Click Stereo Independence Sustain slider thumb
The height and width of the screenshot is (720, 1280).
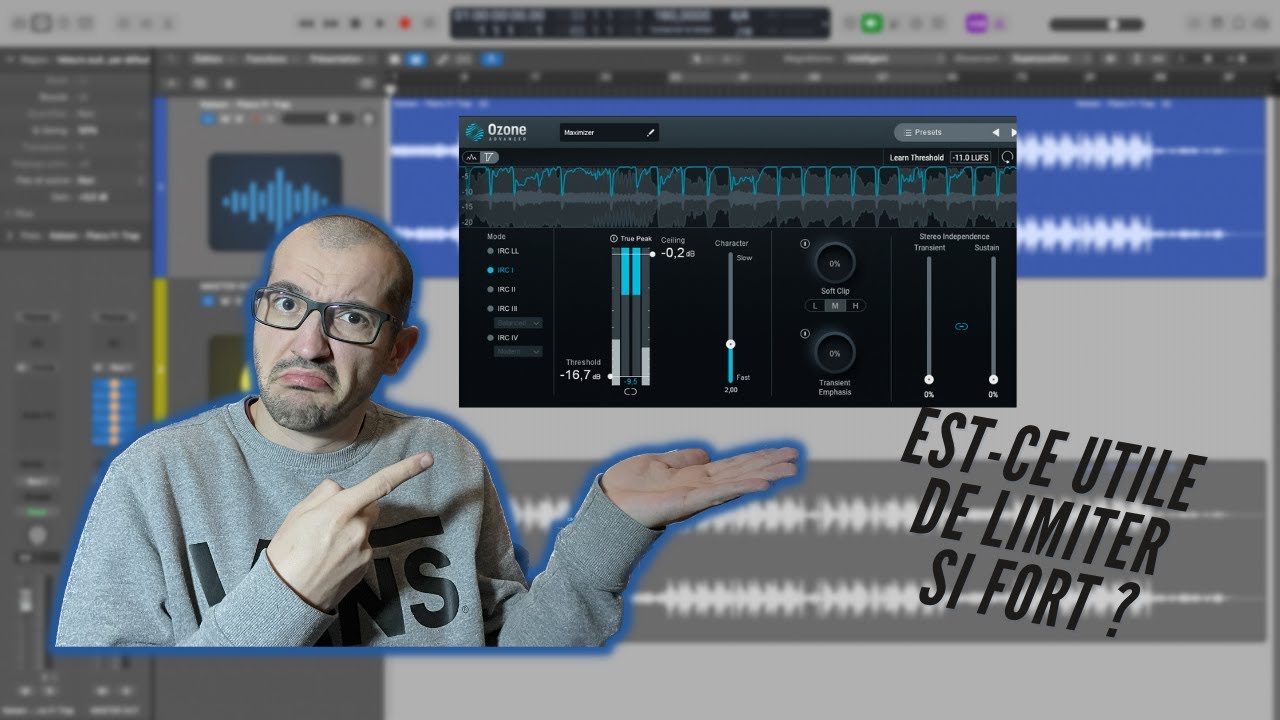993,379
